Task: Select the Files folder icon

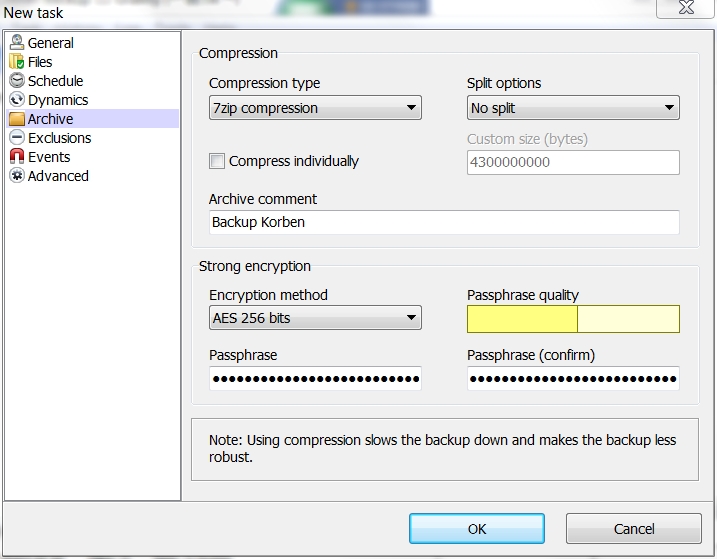Action: coord(17,61)
